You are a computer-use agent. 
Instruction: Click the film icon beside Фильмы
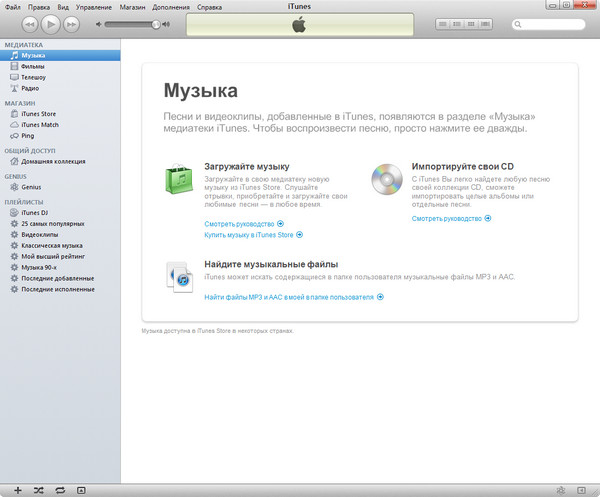[x=15, y=67]
